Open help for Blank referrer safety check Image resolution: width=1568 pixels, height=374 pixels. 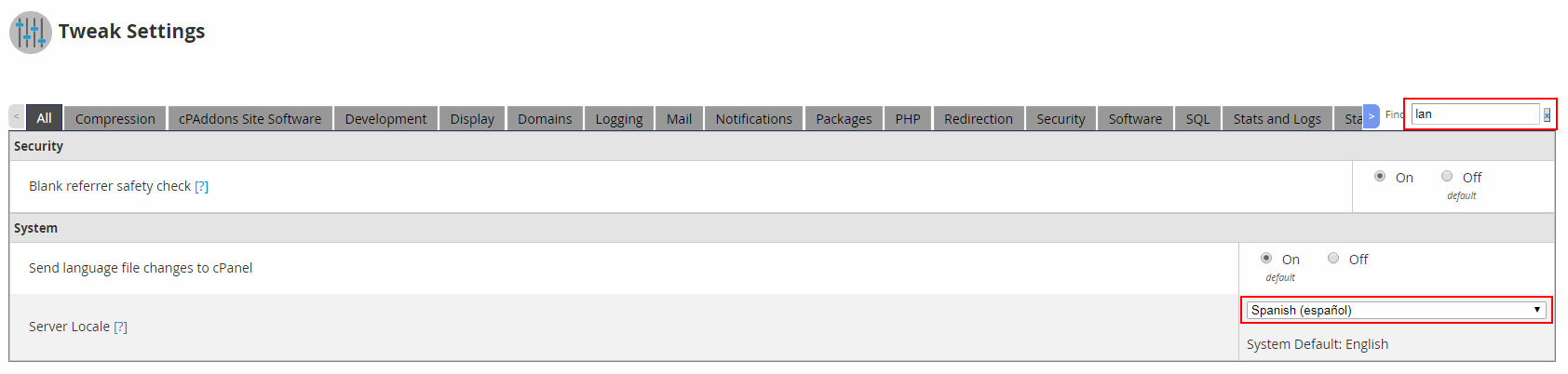(x=201, y=187)
